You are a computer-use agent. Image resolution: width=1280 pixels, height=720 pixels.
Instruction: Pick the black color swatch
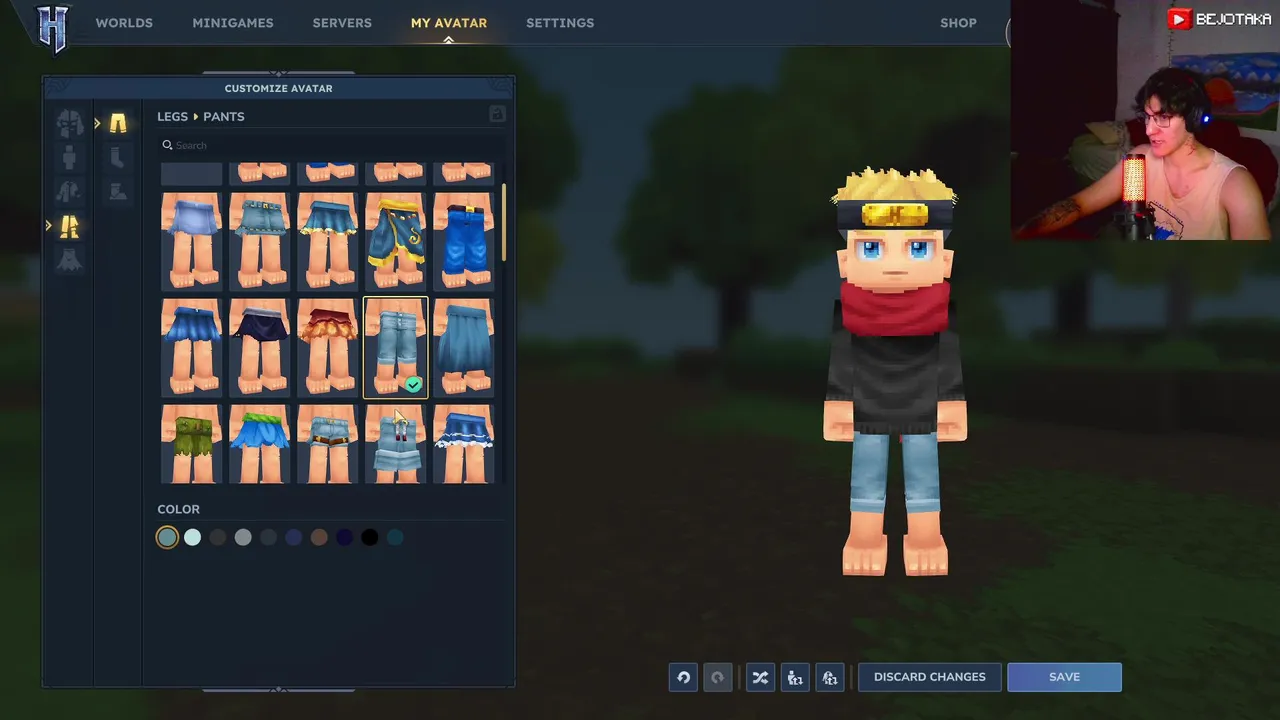click(x=370, y=537)
